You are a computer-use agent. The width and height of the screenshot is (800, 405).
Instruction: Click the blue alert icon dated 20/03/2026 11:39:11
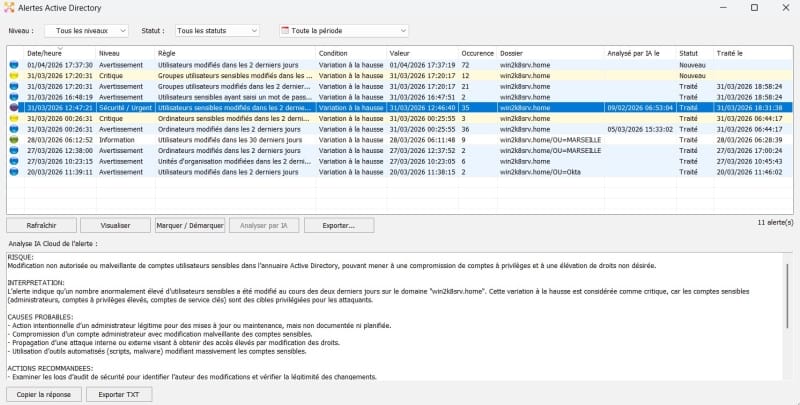pos(14,172)
